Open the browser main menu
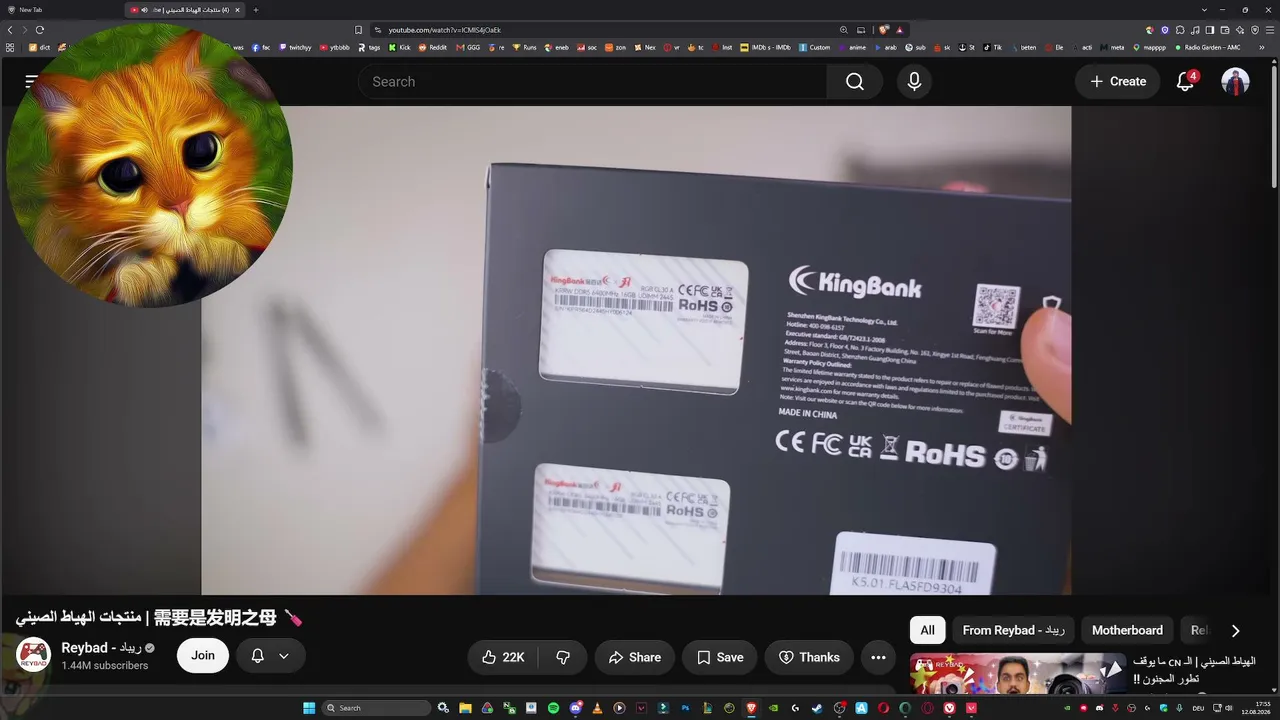Screen dimensions: 1280x720 click(1270, 30)
